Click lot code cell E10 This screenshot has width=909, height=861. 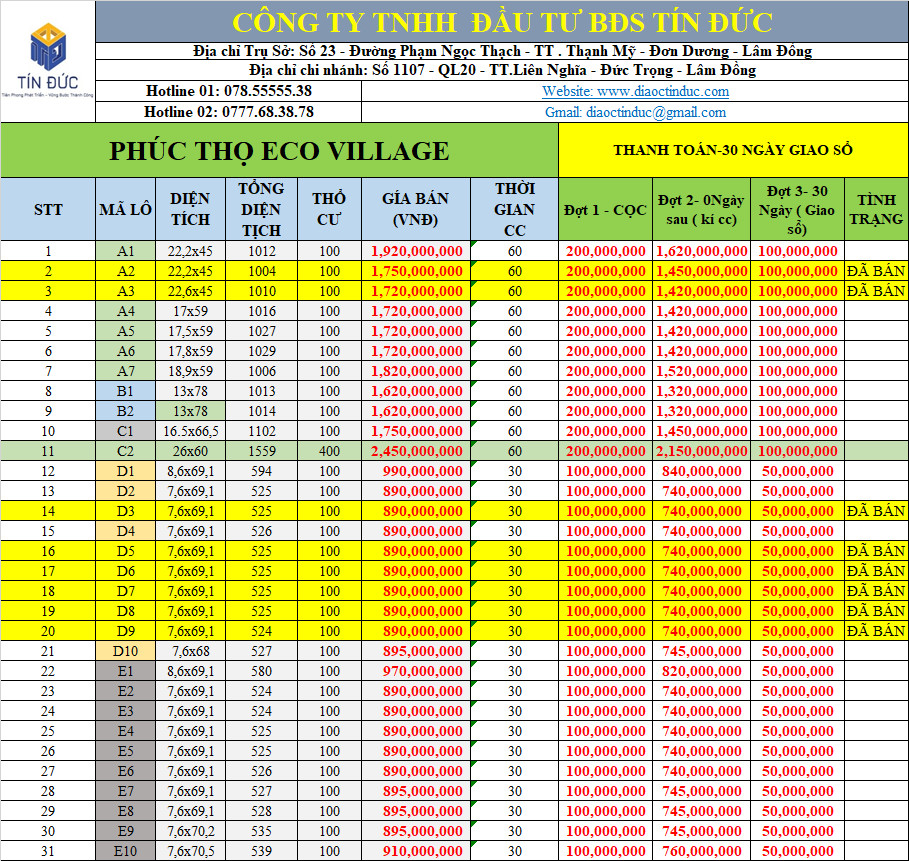click(x=125, y=851)
